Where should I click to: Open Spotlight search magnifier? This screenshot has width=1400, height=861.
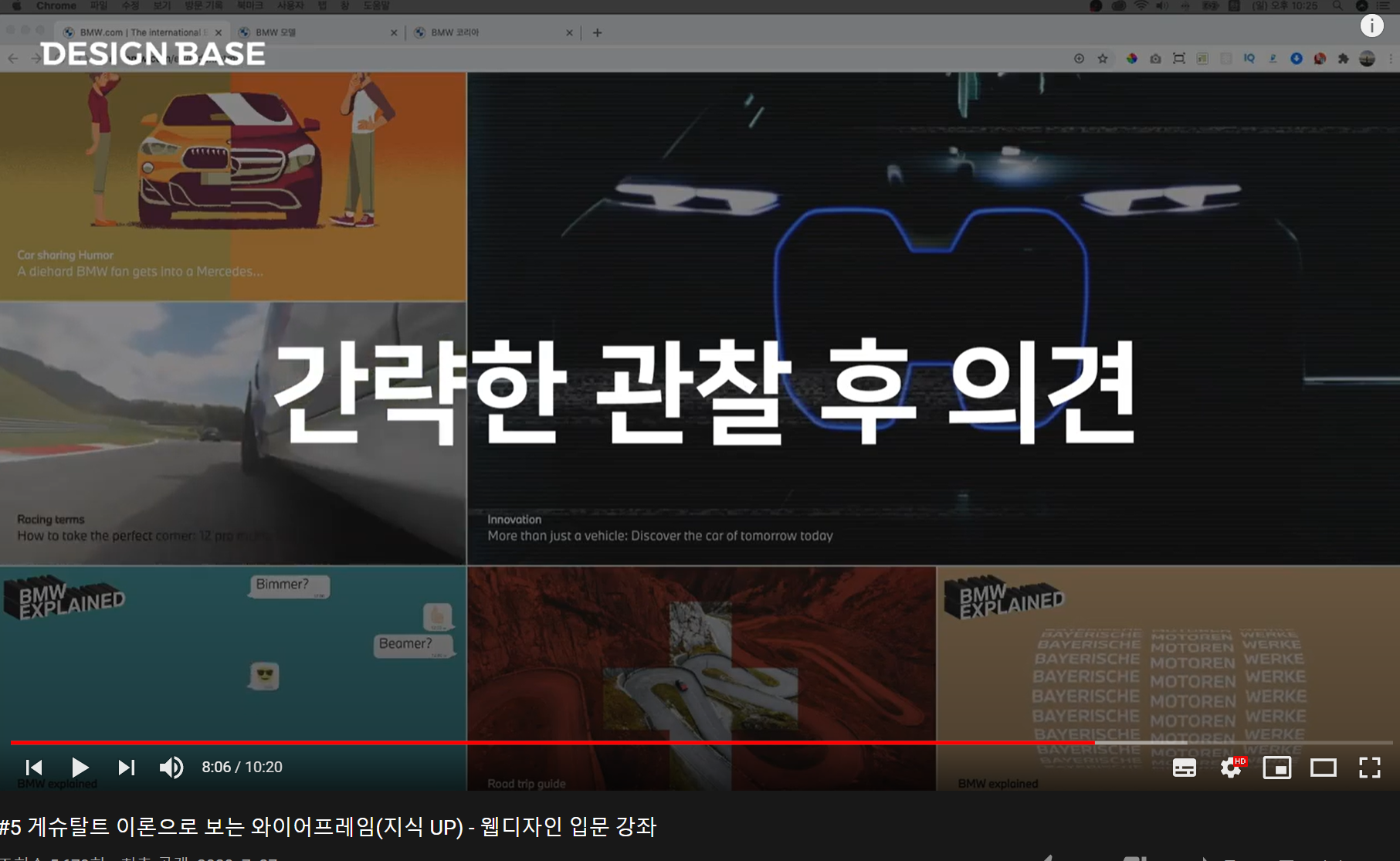coord(1337,5)
